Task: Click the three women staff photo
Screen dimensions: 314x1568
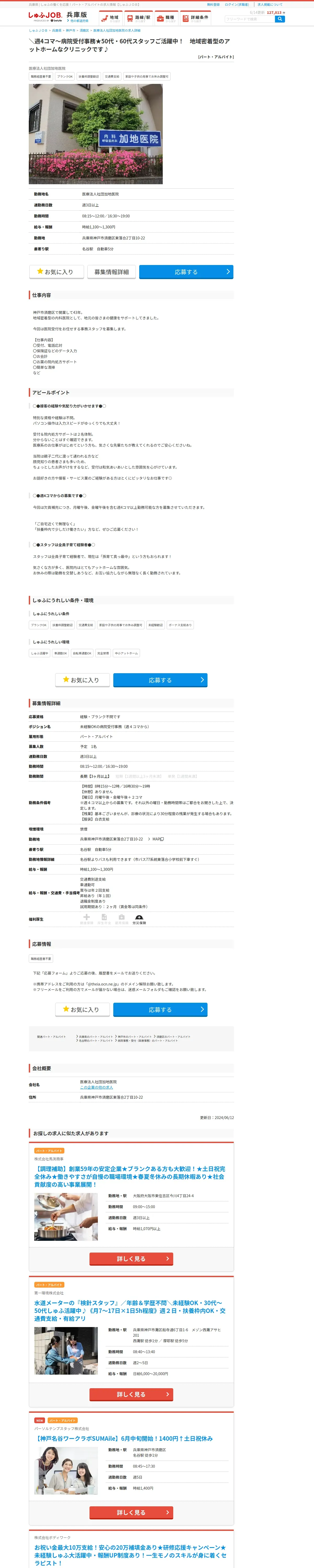Action: 66,1471
